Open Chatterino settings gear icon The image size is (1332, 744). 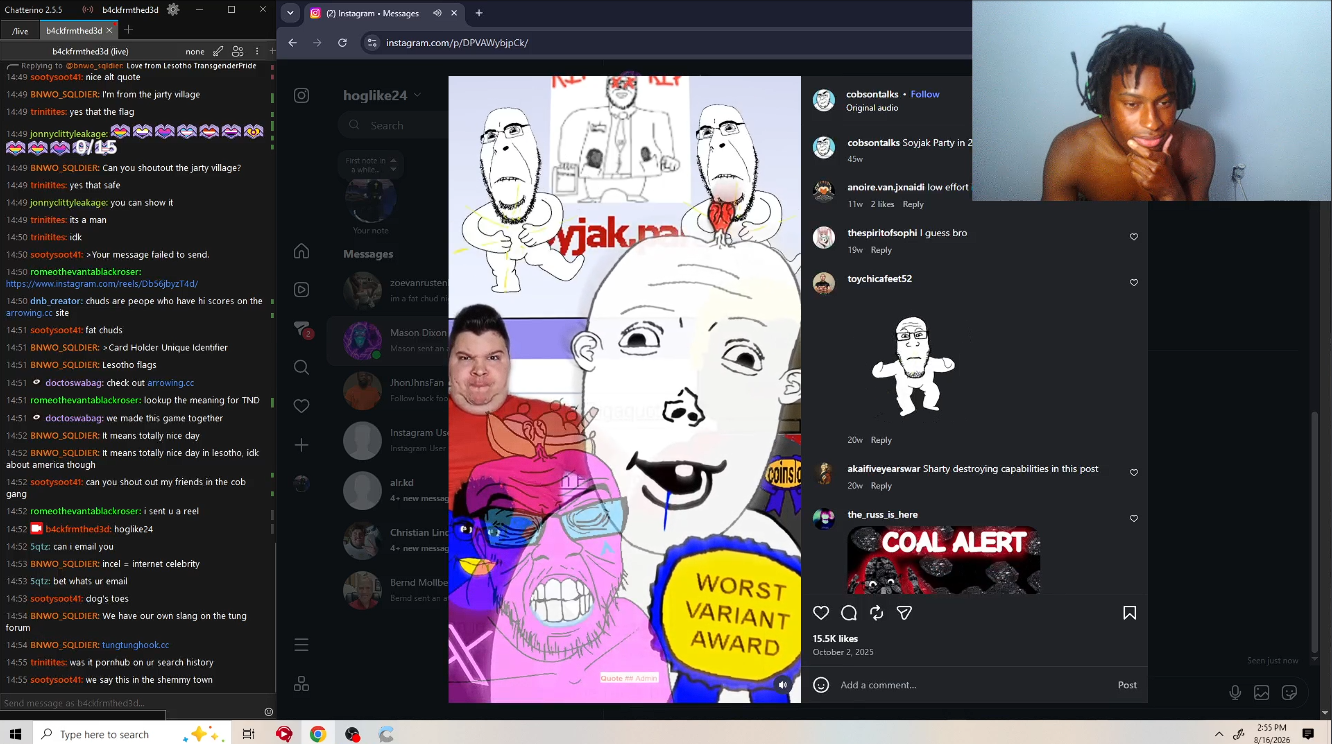pos(173,9)
